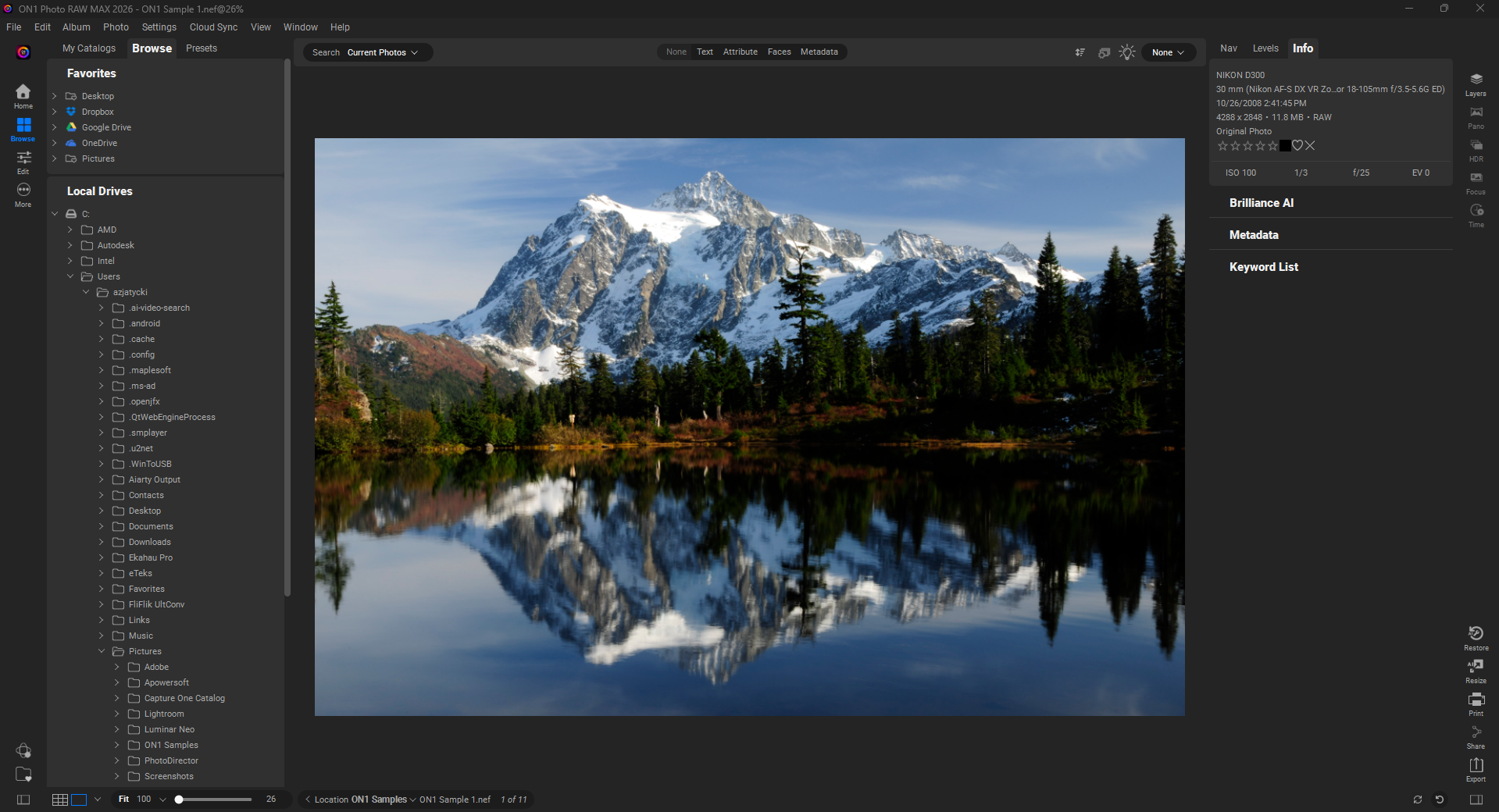
Task: Click the black color label swatch
Action: (1285, 146)
